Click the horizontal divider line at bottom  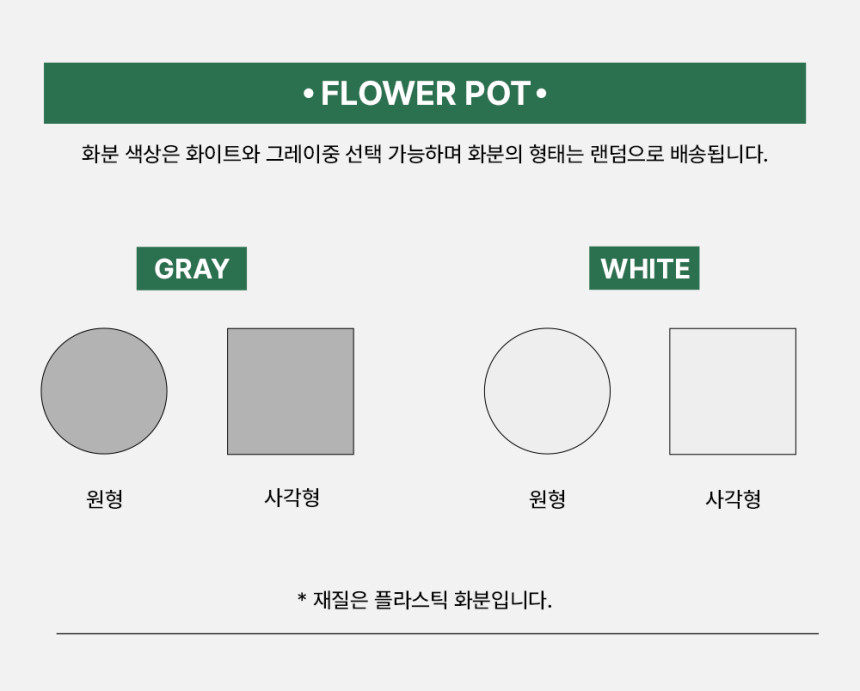click(437, 633)
